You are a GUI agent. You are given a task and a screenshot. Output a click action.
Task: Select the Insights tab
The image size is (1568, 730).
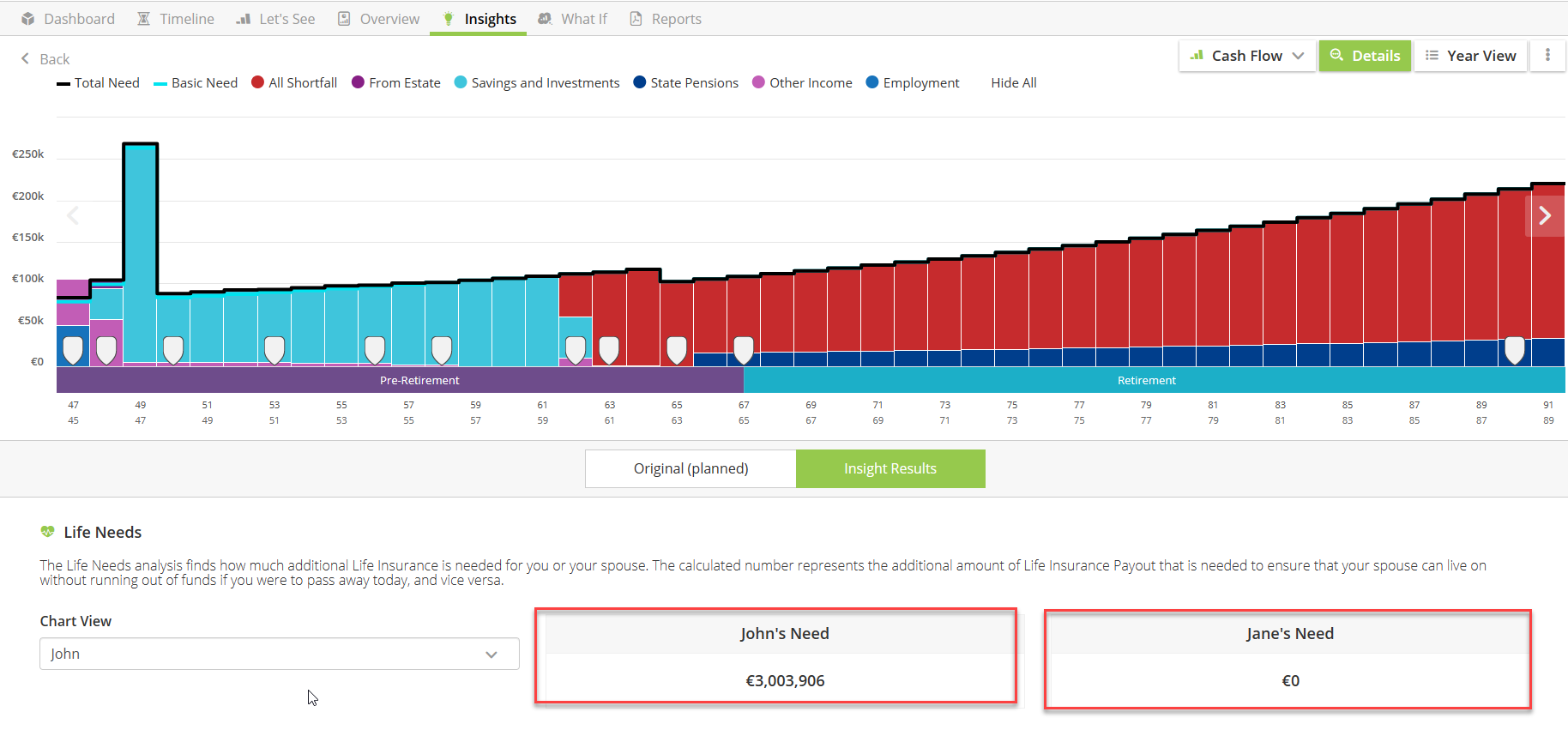479,19
